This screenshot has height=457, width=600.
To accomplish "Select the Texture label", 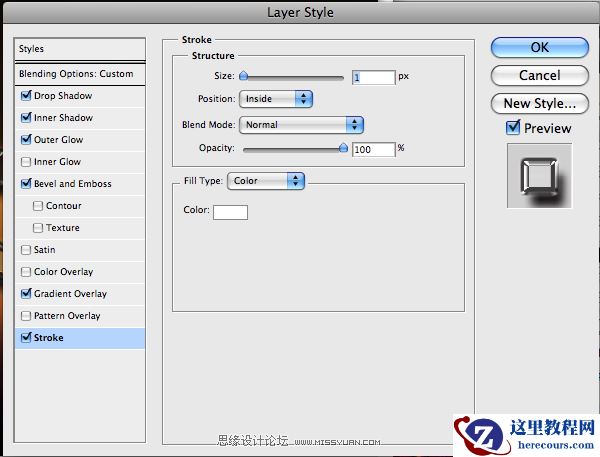I will (x=63, y=228).
